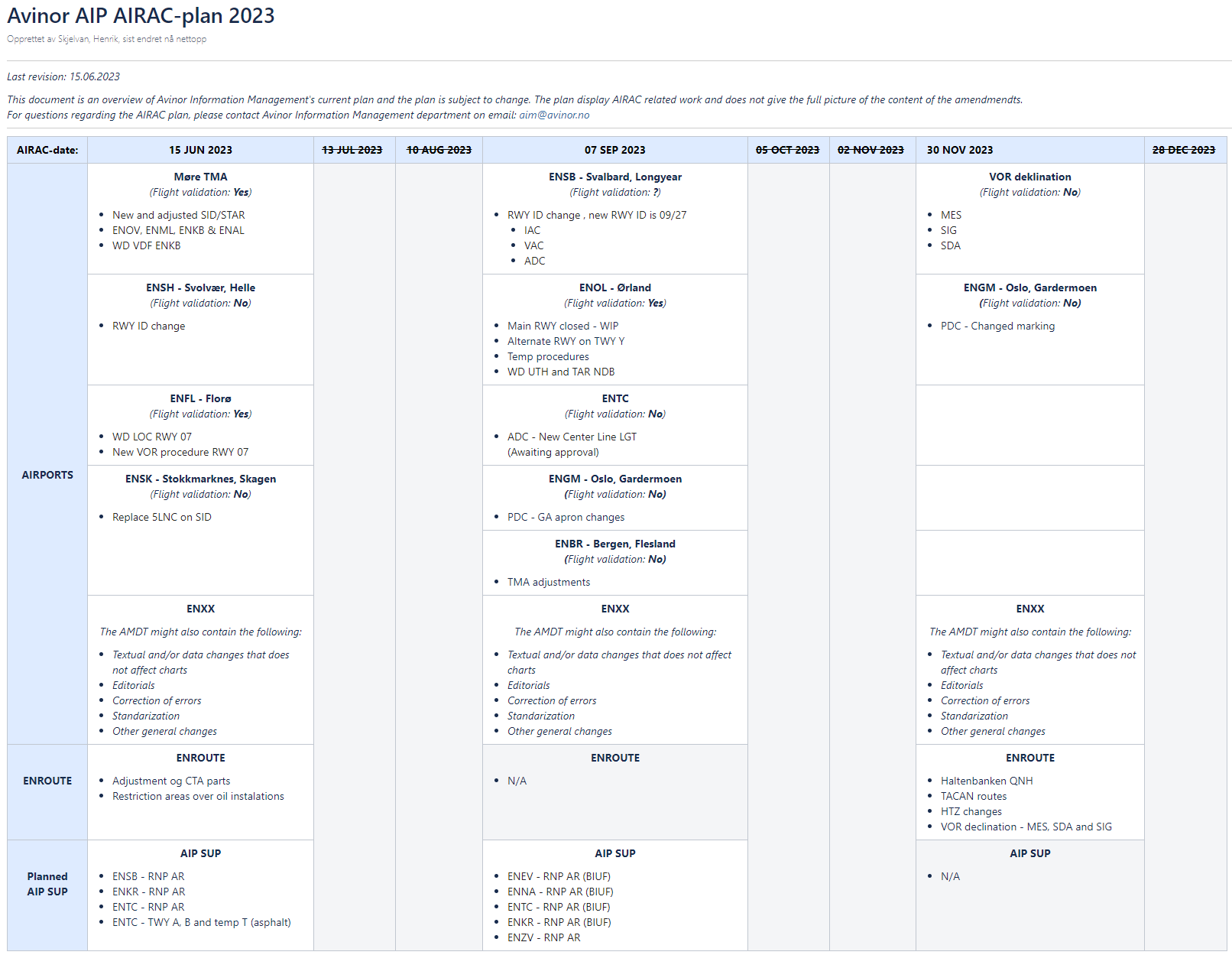The image size is (1232, 955).
Task: Select the 15 JUN 2023 column header
Action: tap(200, 150)
